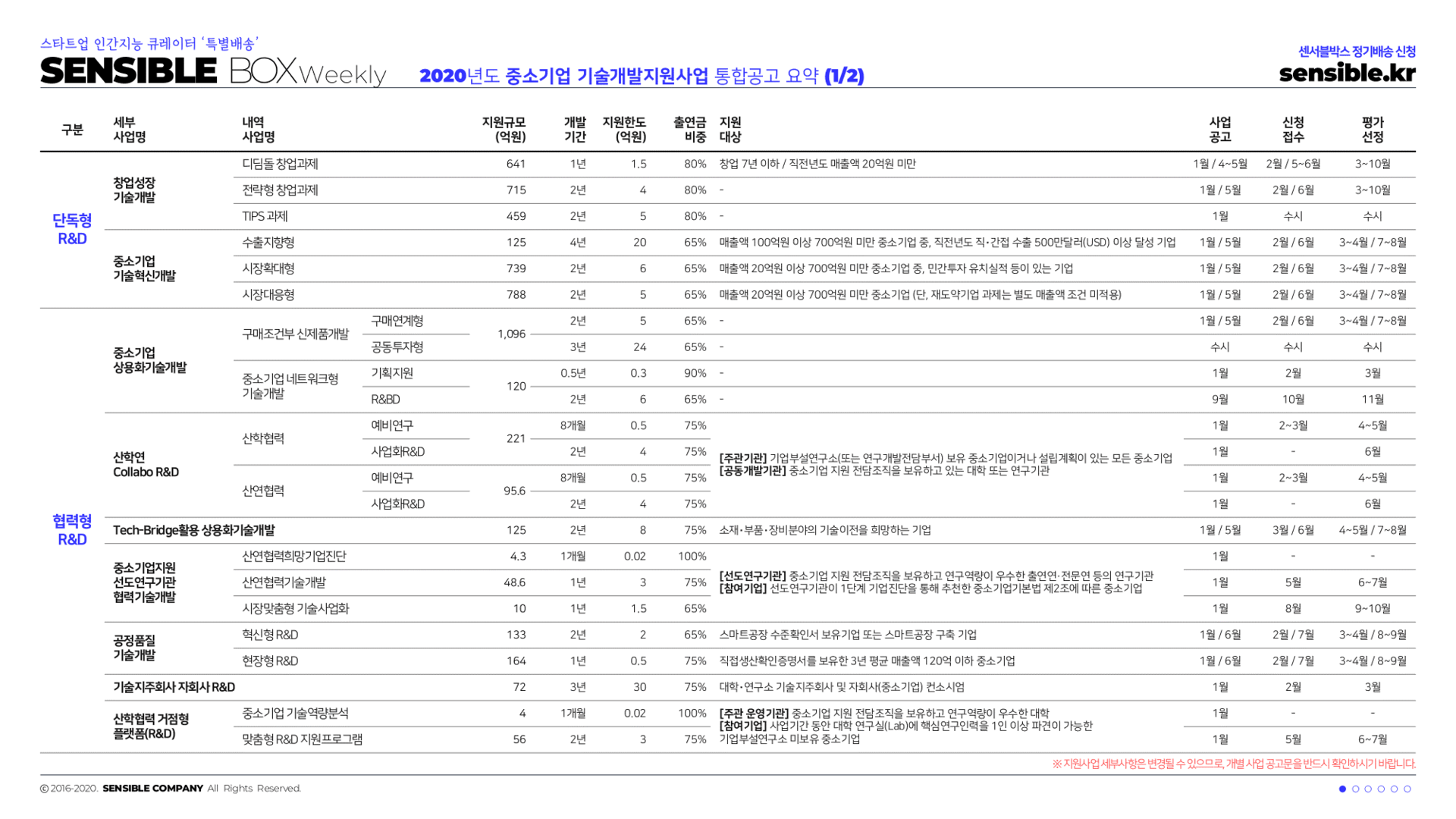1456x819 pixels.
Task: Click 창업성장 기술개발 group label
Action: [134, 190]
